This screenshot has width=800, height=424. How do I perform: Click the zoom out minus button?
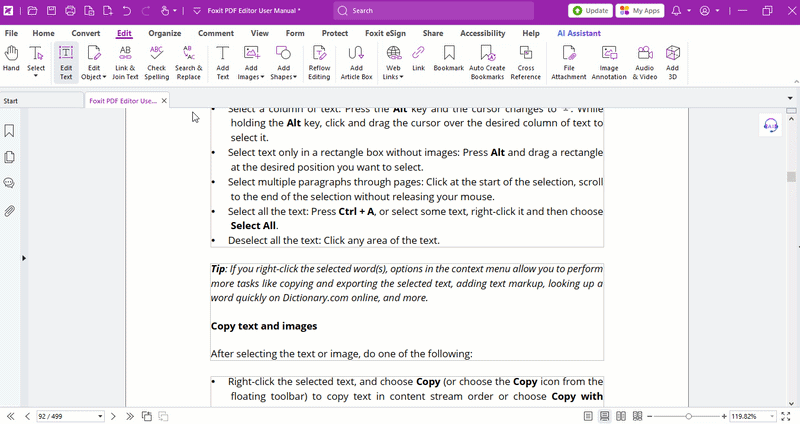tap(650, 416)
